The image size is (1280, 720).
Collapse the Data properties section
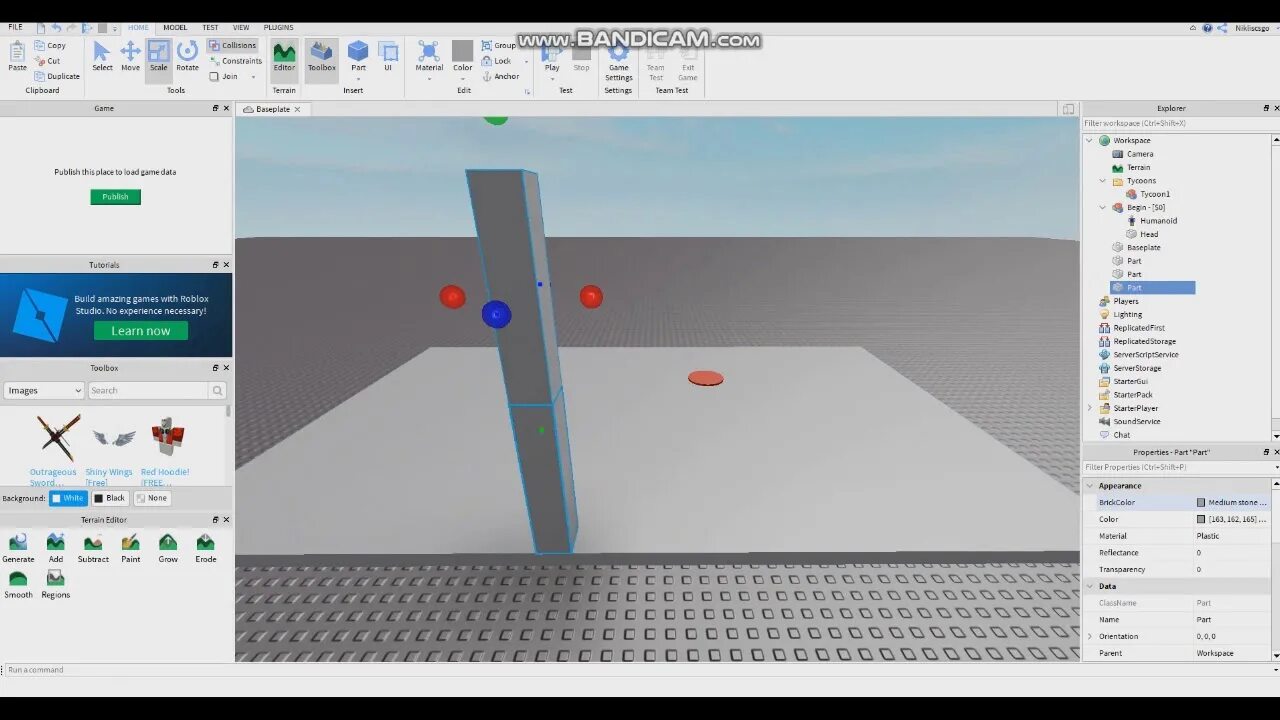coord(1090,586)
